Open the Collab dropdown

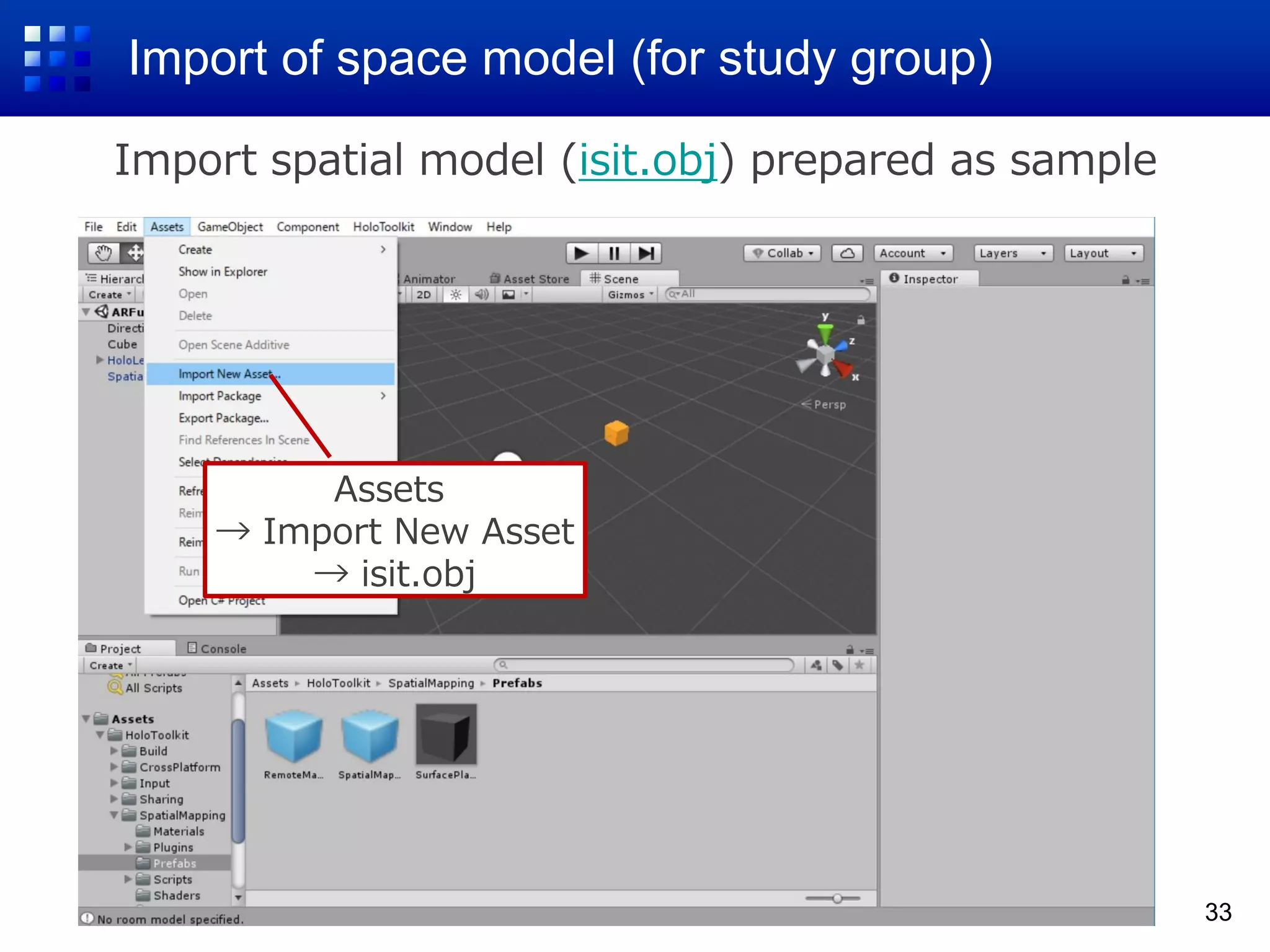[x=783, y=253]
